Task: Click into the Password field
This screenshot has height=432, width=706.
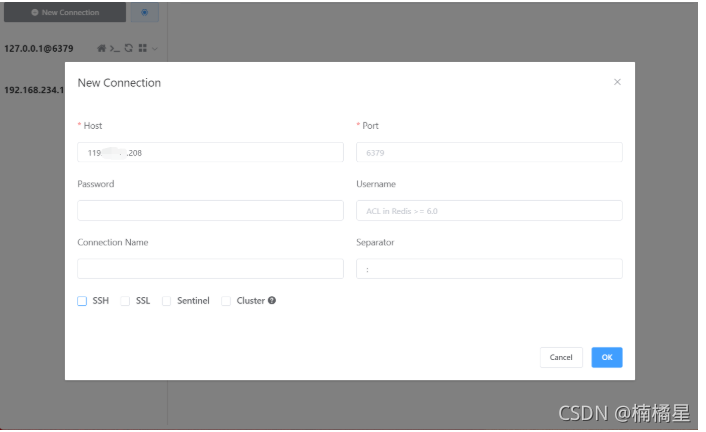Action: pyautogui.click(x=210, y=210)
